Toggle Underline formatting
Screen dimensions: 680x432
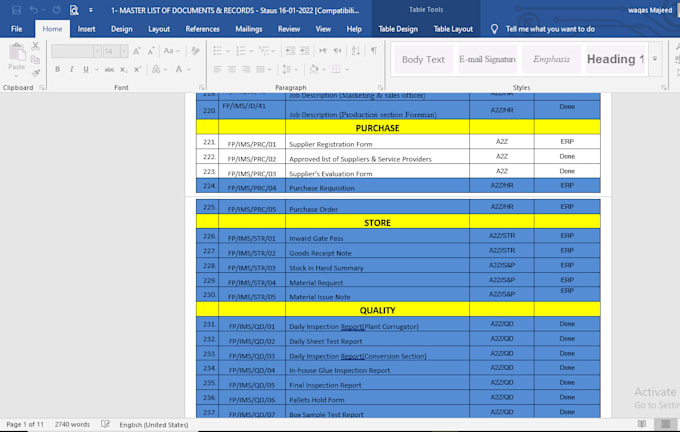coord(86,69)
